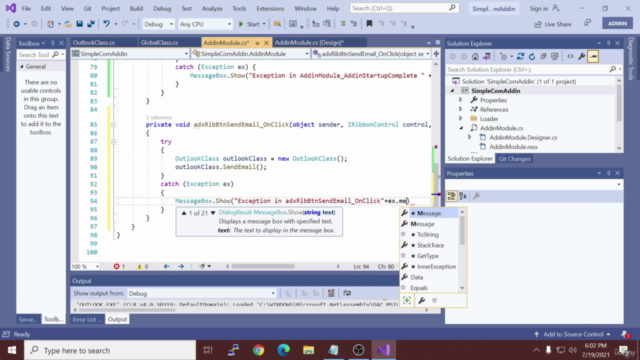Collapse General group in Toolbox
This screenshot has width=640, height=360.
click(22, 67)
